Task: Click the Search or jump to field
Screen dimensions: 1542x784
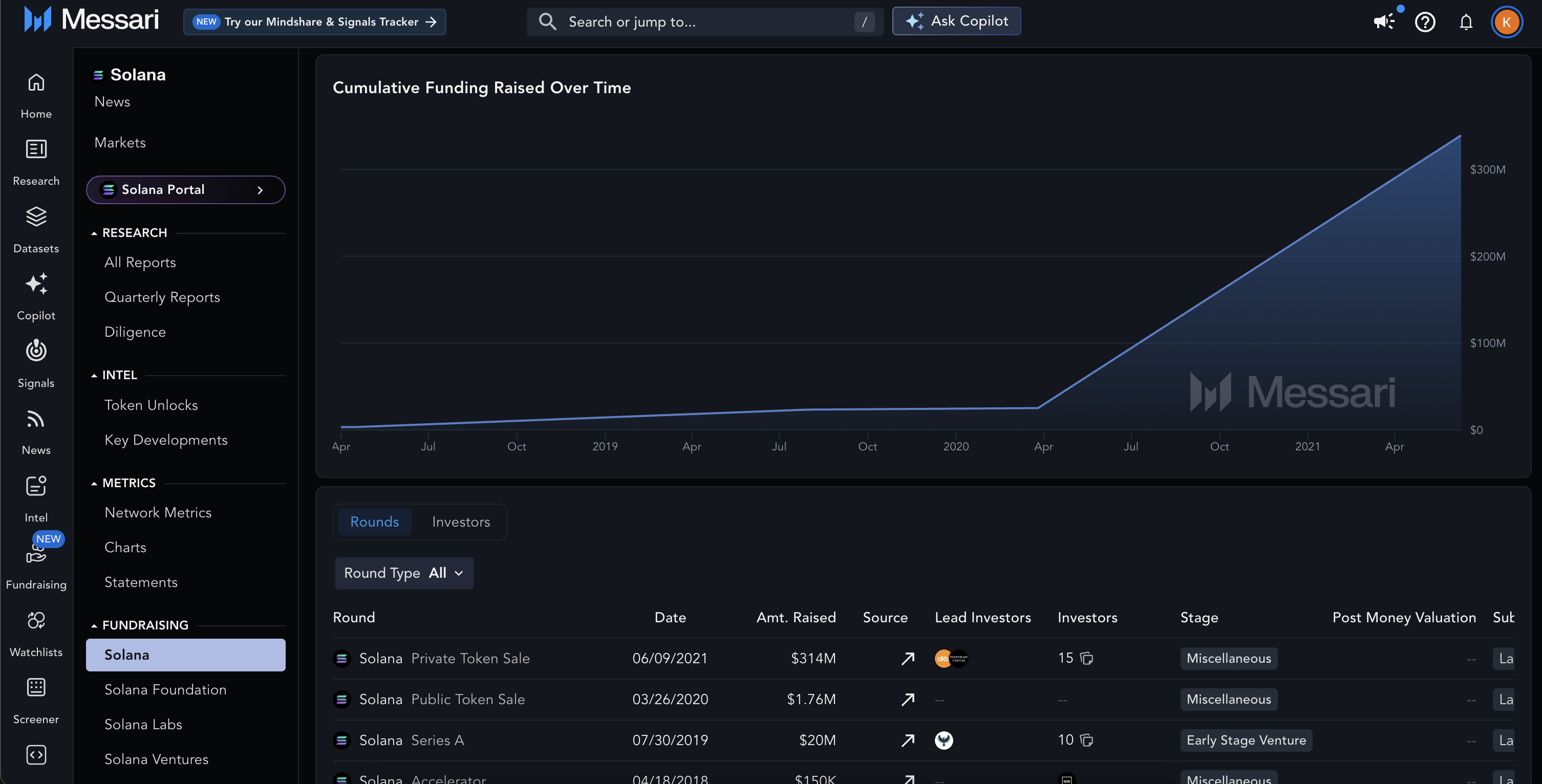Action: coord(704,21)
